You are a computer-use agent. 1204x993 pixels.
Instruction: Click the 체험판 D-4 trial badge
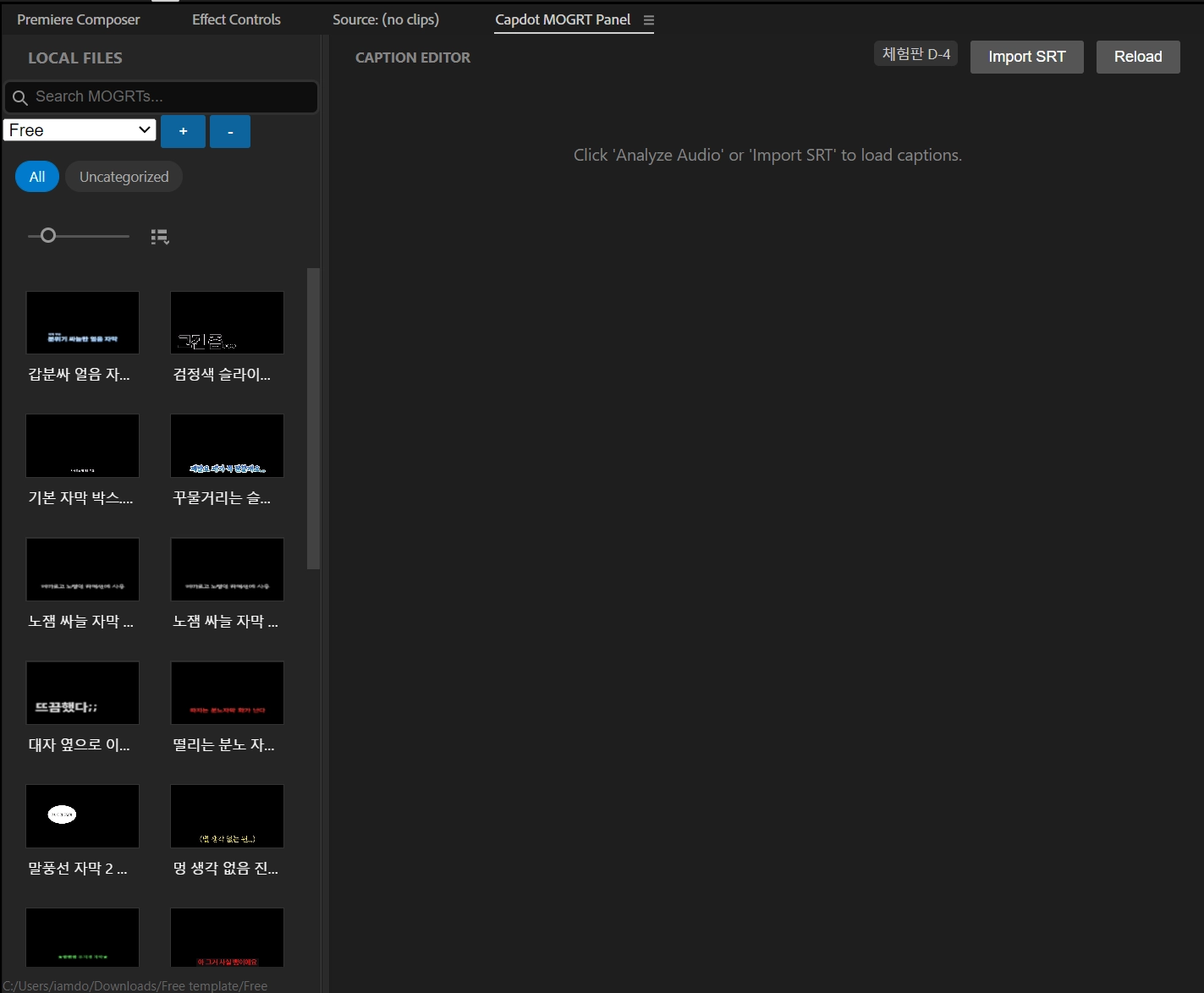coord(915,54)
